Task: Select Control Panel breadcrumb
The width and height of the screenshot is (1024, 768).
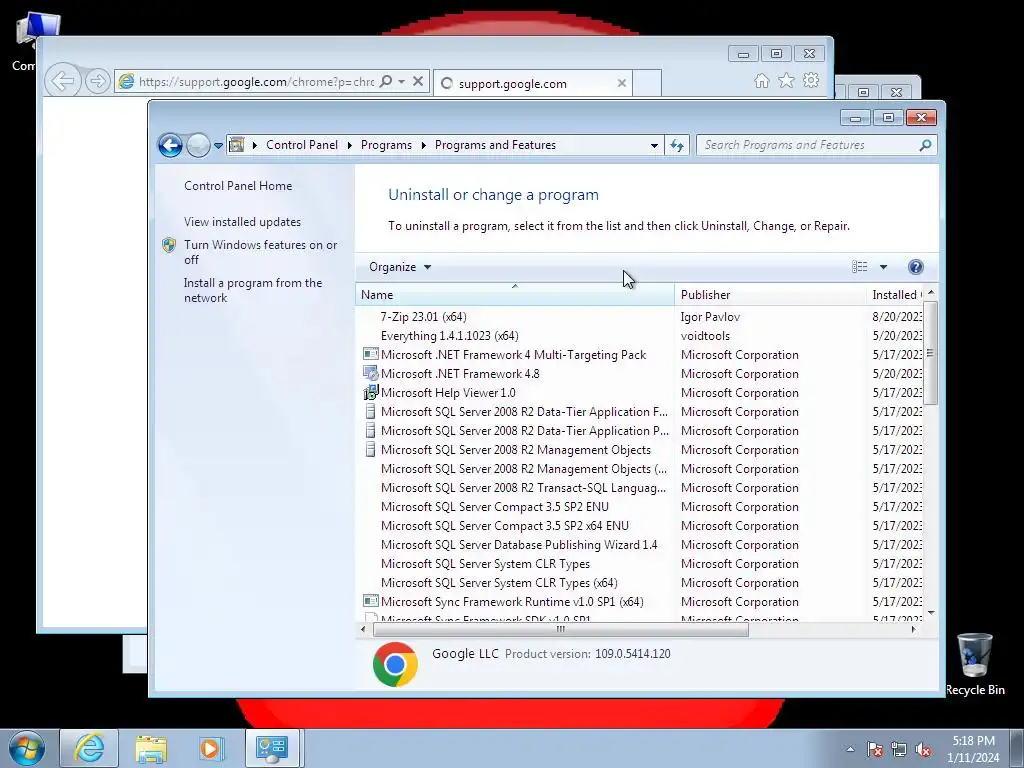Action: click(x=302, y=145)
